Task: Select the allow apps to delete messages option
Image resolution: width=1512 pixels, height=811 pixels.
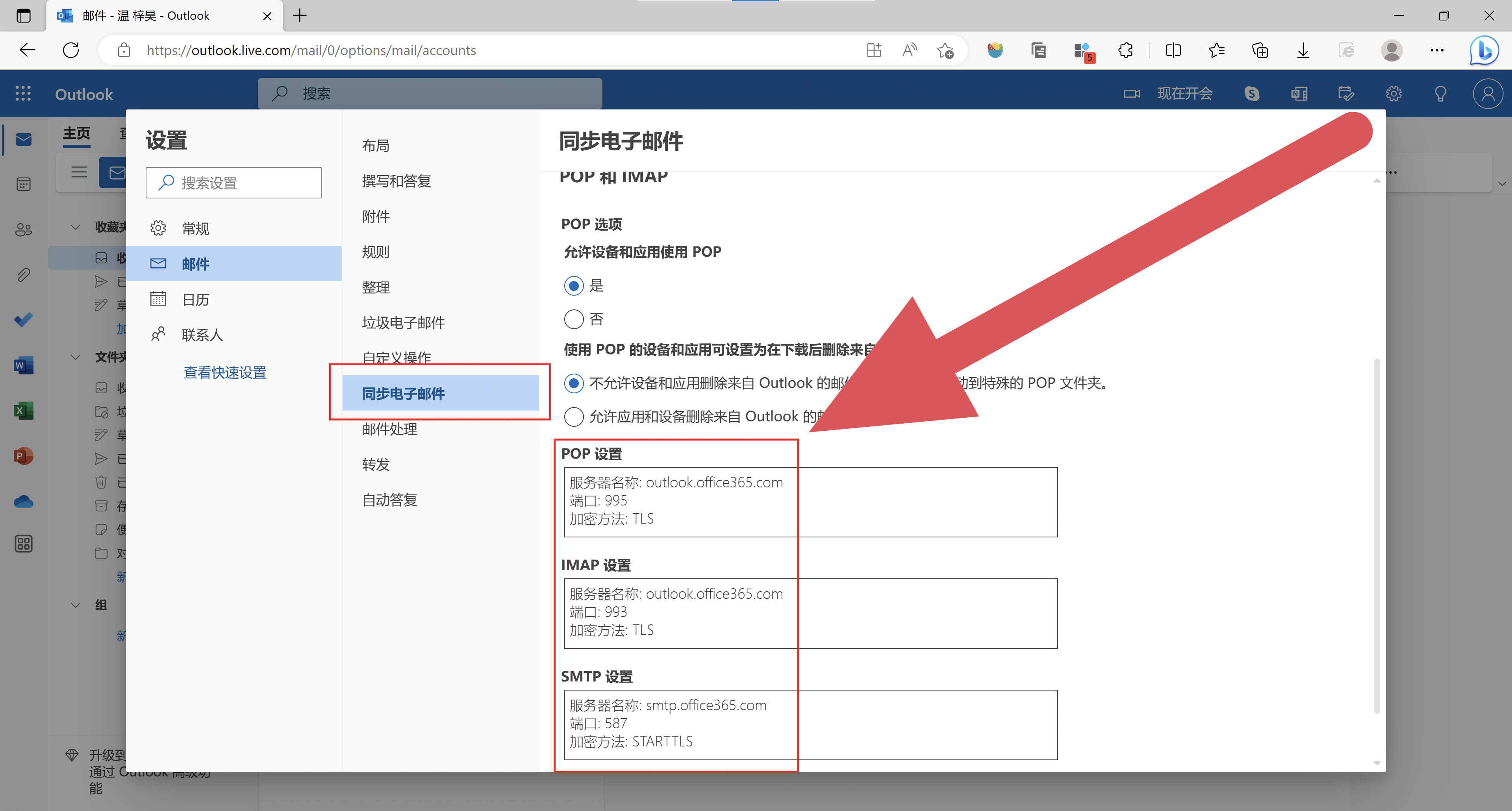Action: [573, 417]
